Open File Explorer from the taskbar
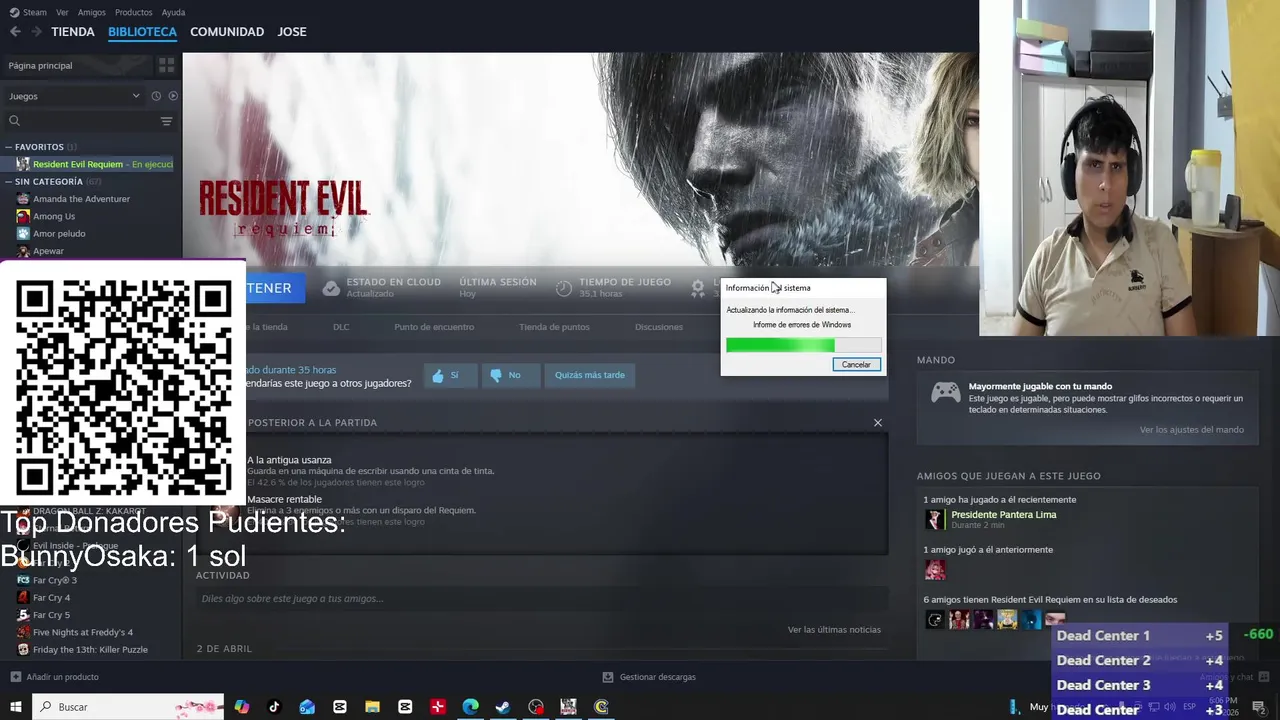This screenshot has height=720, width=1280. 372,707
